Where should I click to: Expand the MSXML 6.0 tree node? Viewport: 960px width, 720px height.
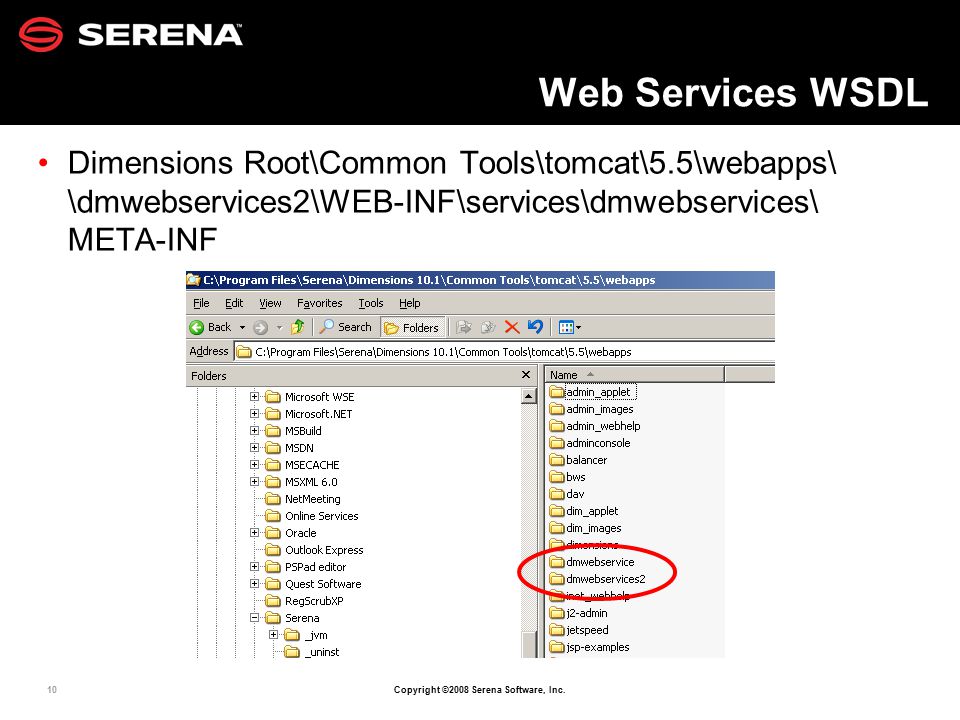254,482
